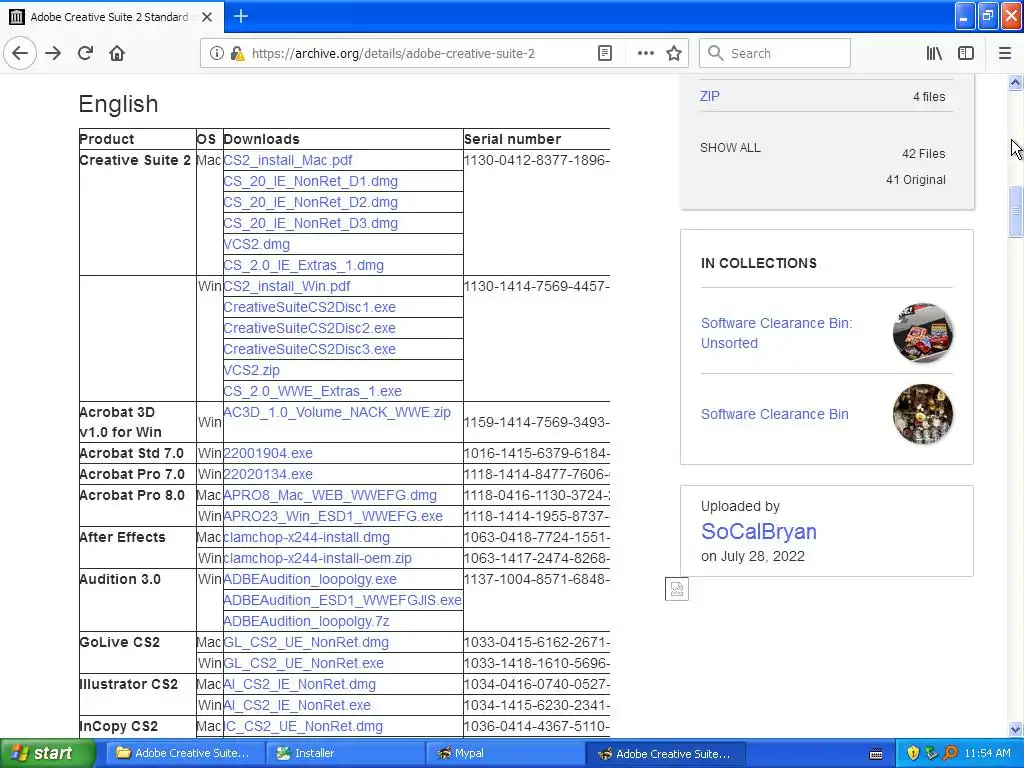Open Software Clearance Bin collection link

point(775,414)
